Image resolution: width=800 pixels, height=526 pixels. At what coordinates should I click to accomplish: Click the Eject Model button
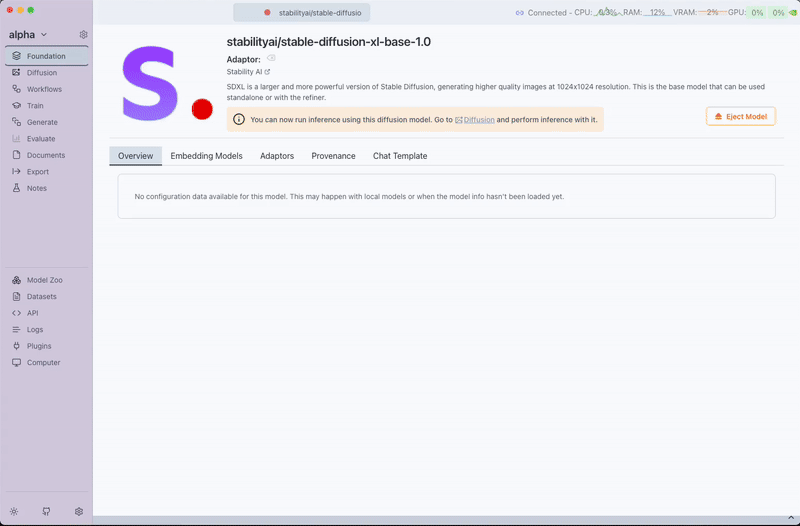pyautogui.click(x=740, y=117)
